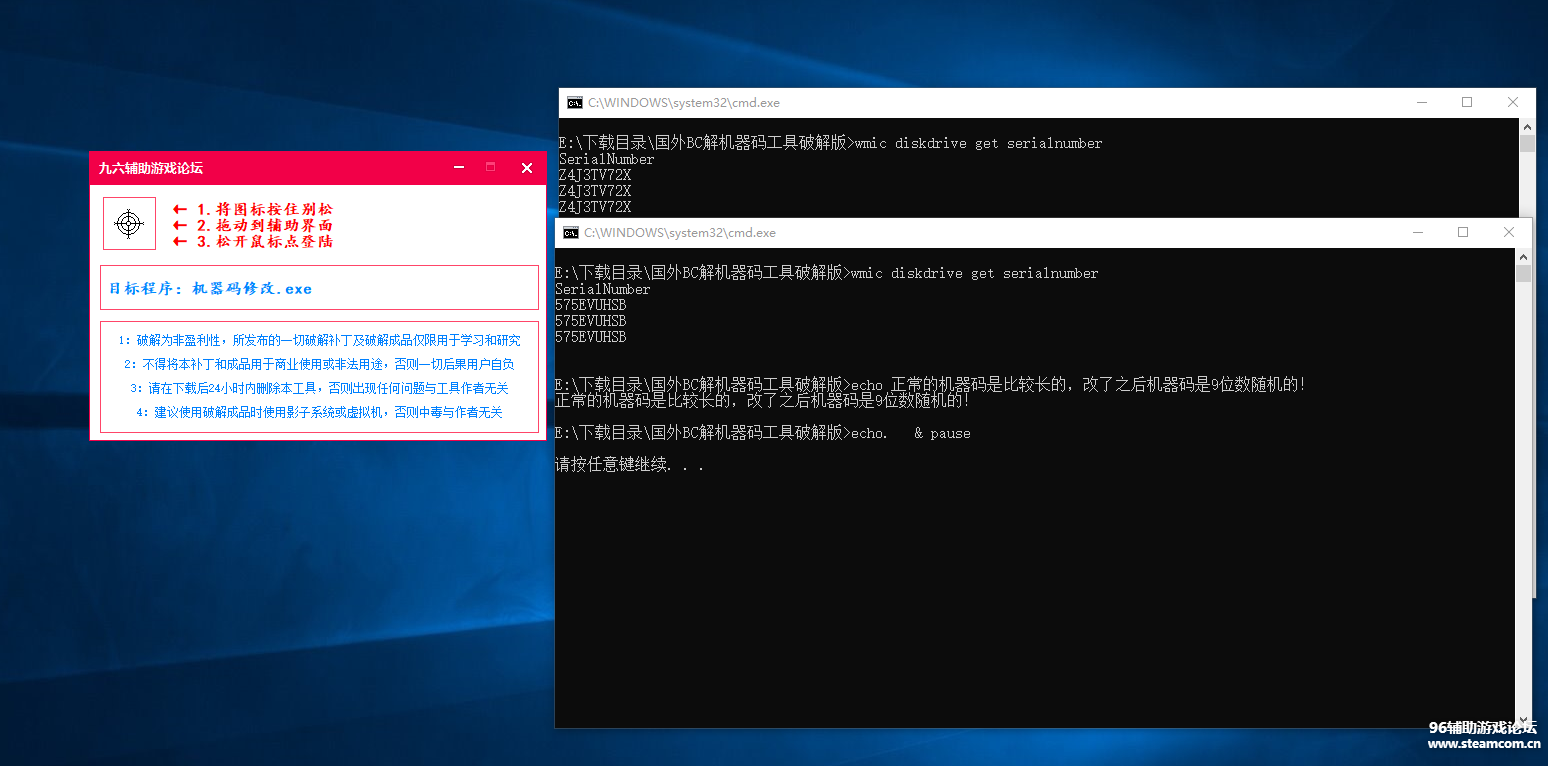Minimize the 九六辅助游戏论坛 window
Image resolution: width=1548 pixels, height=766 pixels.
[x=458, y=168]
